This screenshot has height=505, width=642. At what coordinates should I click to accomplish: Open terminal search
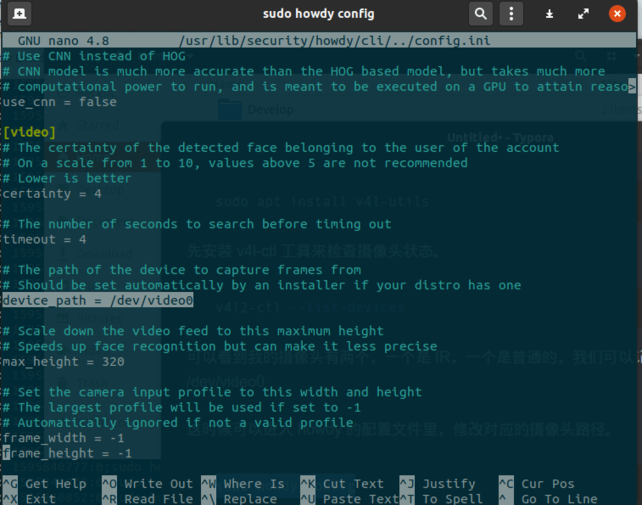(x=481, y=14)
